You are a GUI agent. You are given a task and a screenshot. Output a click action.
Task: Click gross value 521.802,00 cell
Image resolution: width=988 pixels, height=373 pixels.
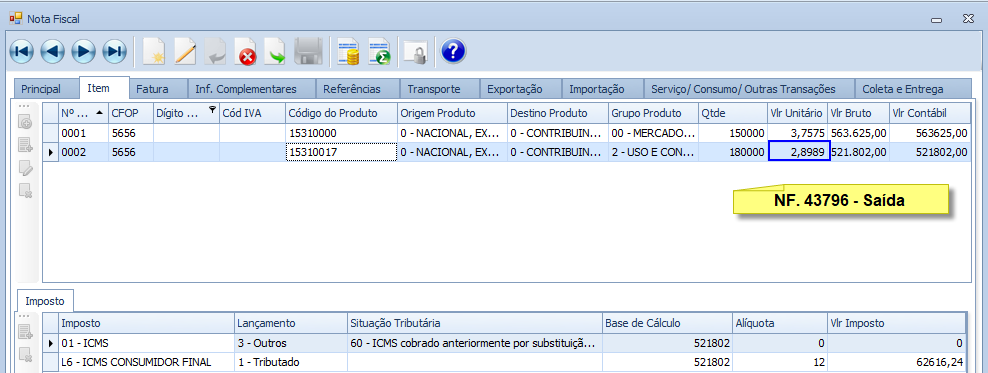tap(859, 152)
